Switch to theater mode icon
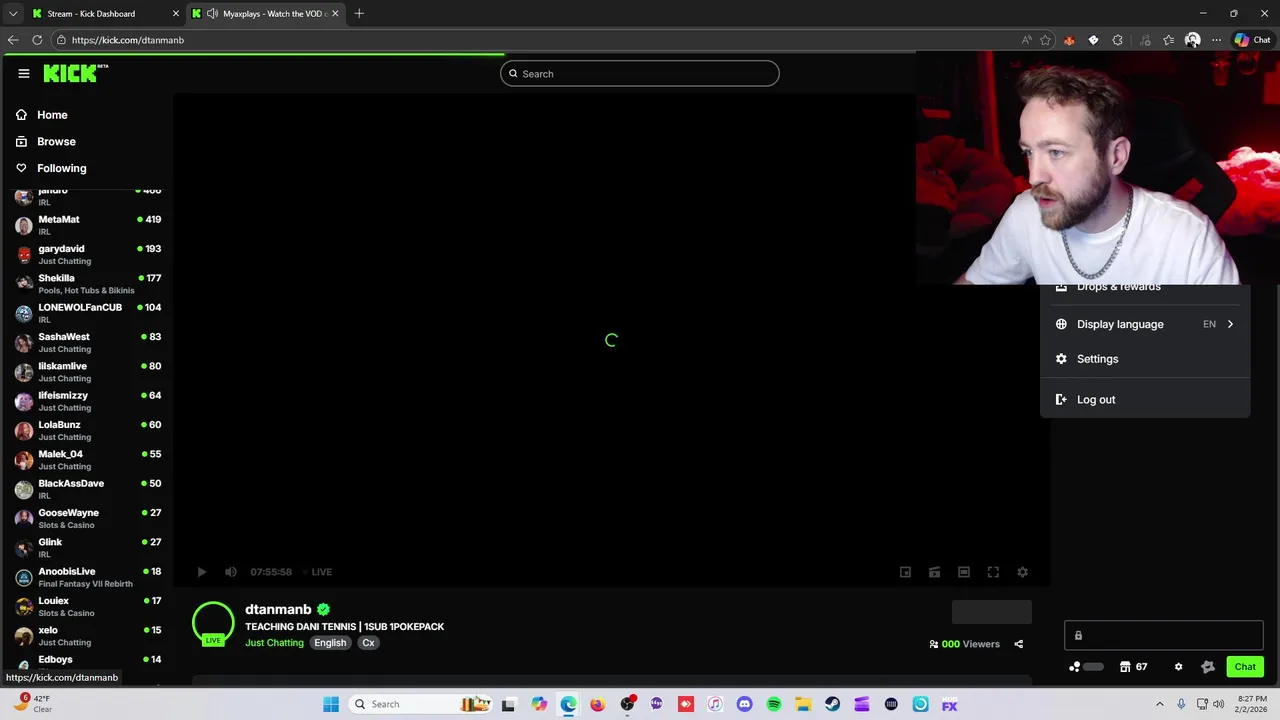1280x720 pixels. click(964, 572)
